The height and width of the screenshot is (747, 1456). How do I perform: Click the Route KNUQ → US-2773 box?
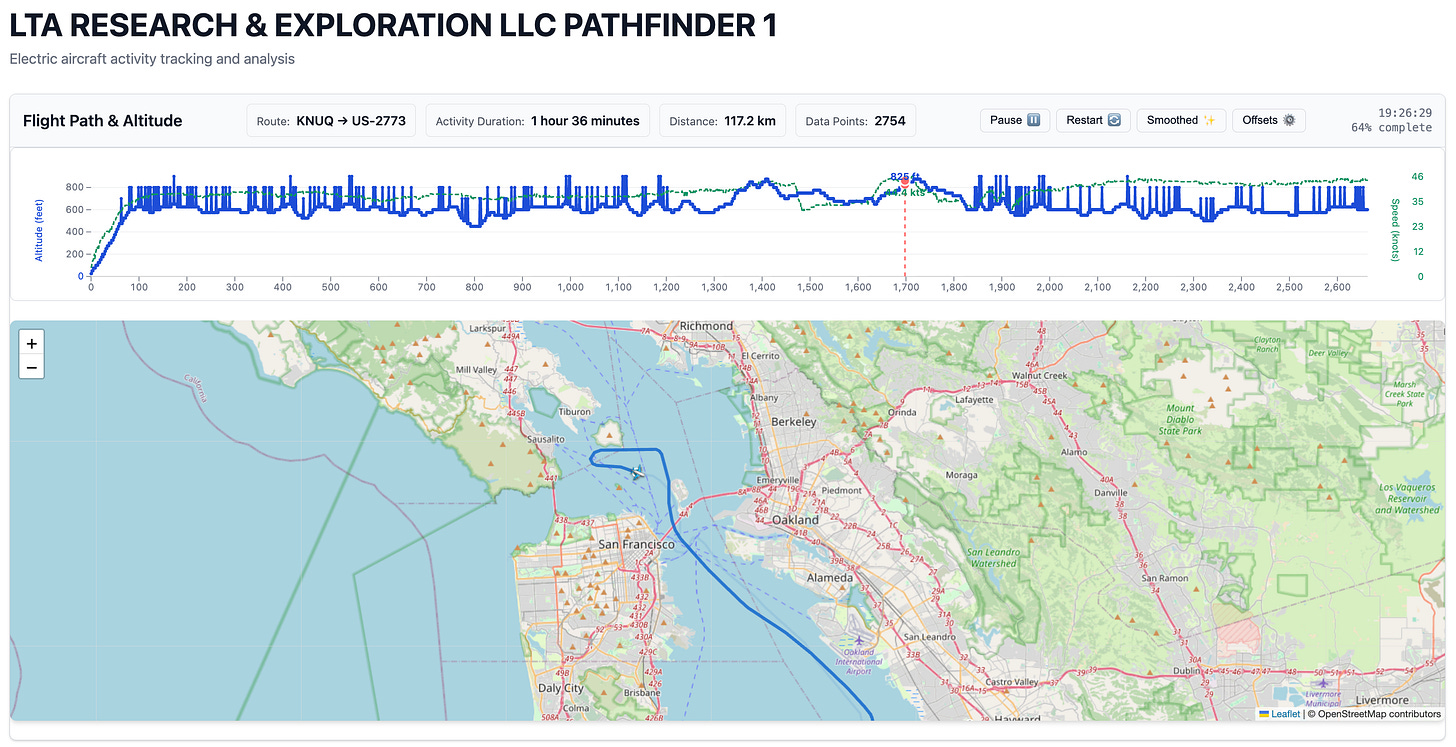point(332,121)
